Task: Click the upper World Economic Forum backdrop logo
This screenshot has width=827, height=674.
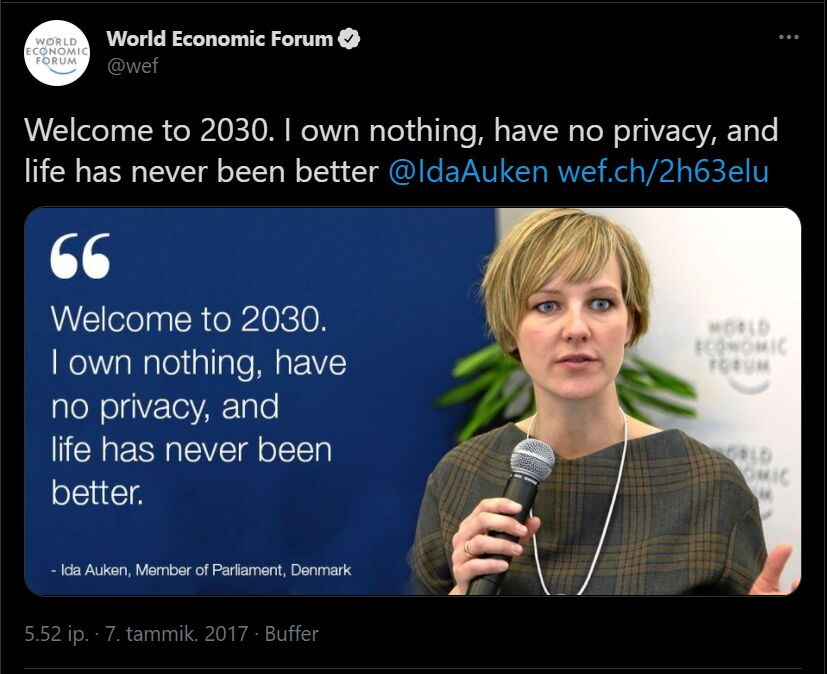Action: click(x=746, y=344)
